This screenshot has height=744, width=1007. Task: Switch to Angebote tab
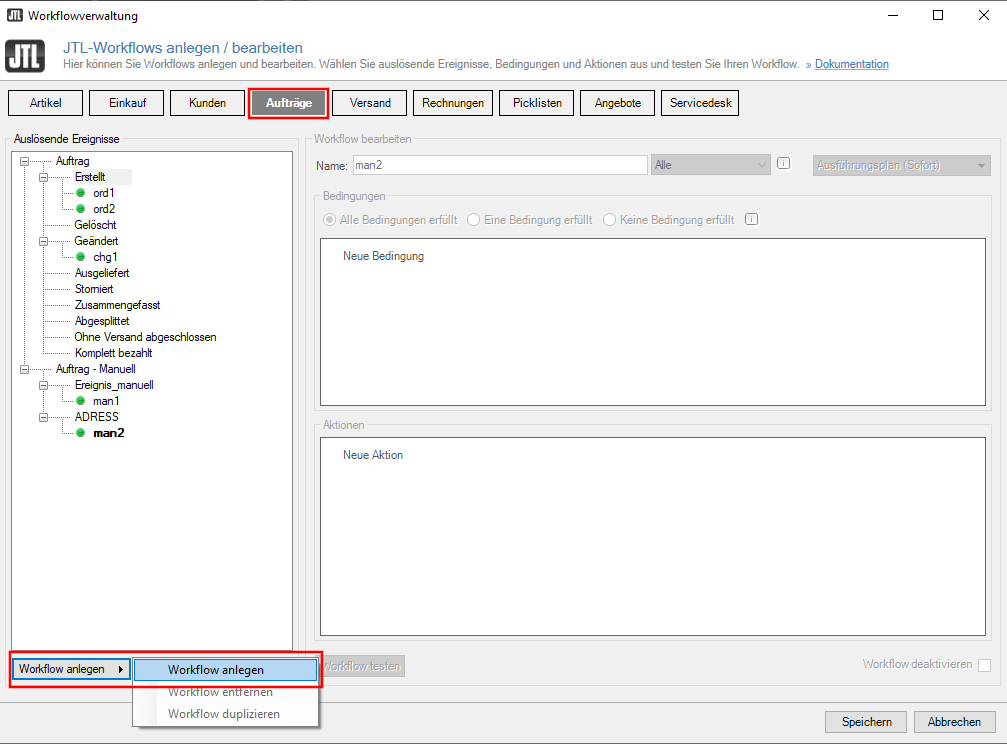(617, 103)
